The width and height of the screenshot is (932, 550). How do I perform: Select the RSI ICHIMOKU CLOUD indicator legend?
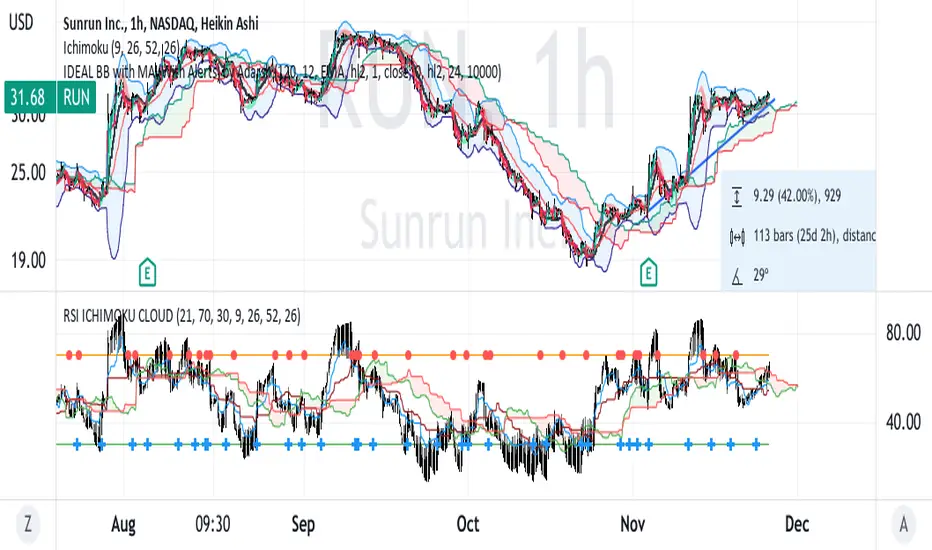coord(181,315)
